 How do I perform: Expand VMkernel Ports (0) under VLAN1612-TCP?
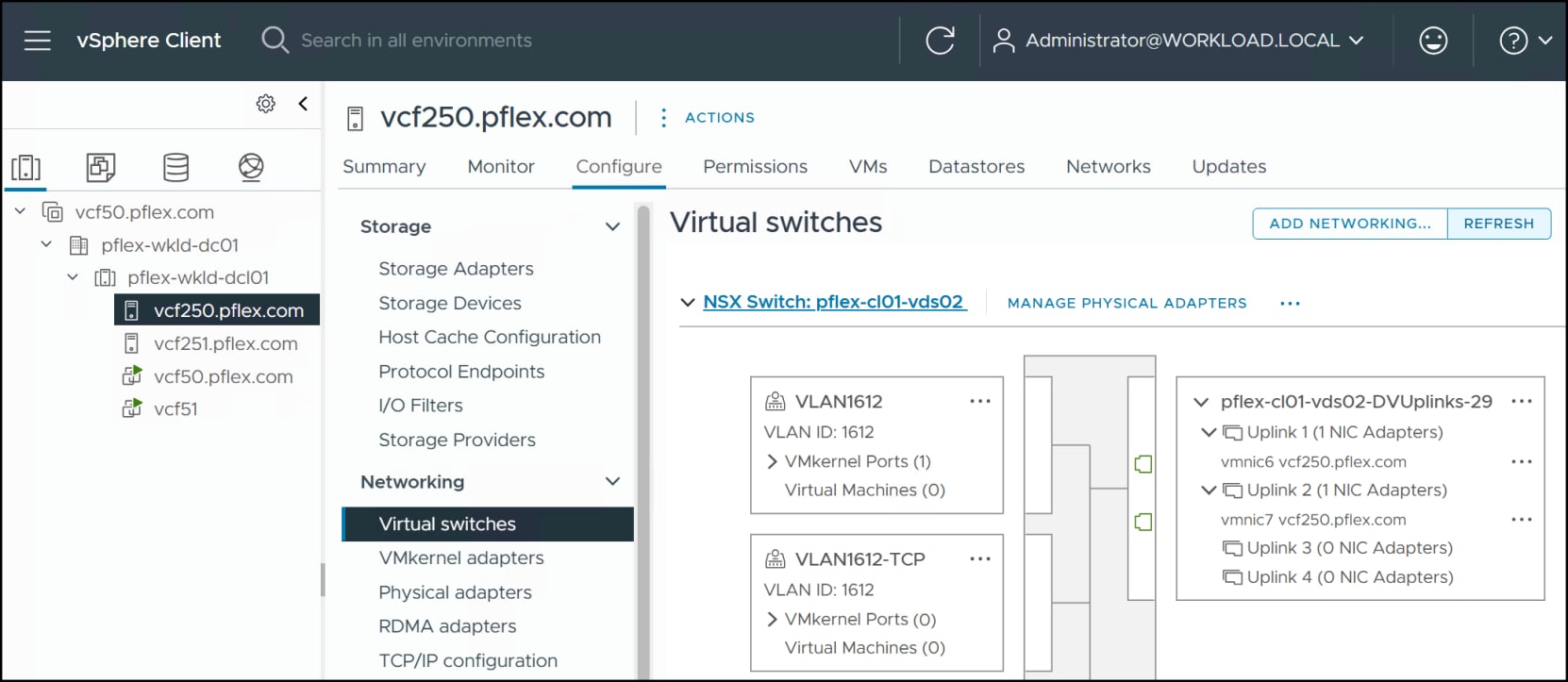(773, 619)
